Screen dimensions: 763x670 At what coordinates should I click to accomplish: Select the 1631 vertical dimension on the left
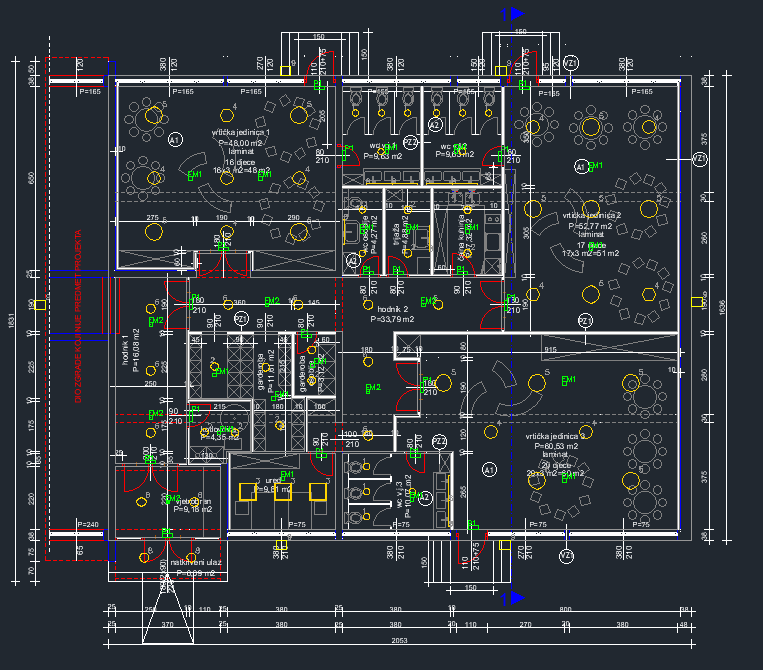pos(12,320)
